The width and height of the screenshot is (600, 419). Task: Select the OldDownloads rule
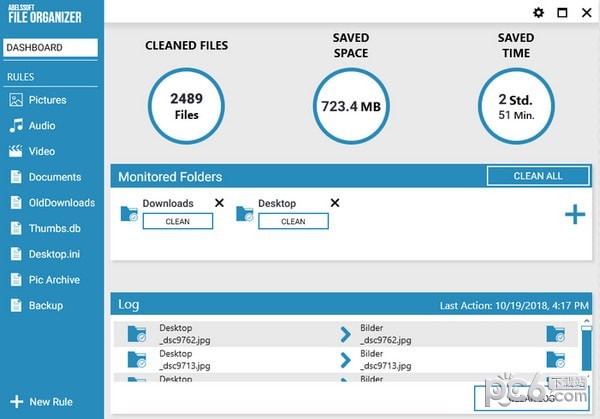coord(61,203)
